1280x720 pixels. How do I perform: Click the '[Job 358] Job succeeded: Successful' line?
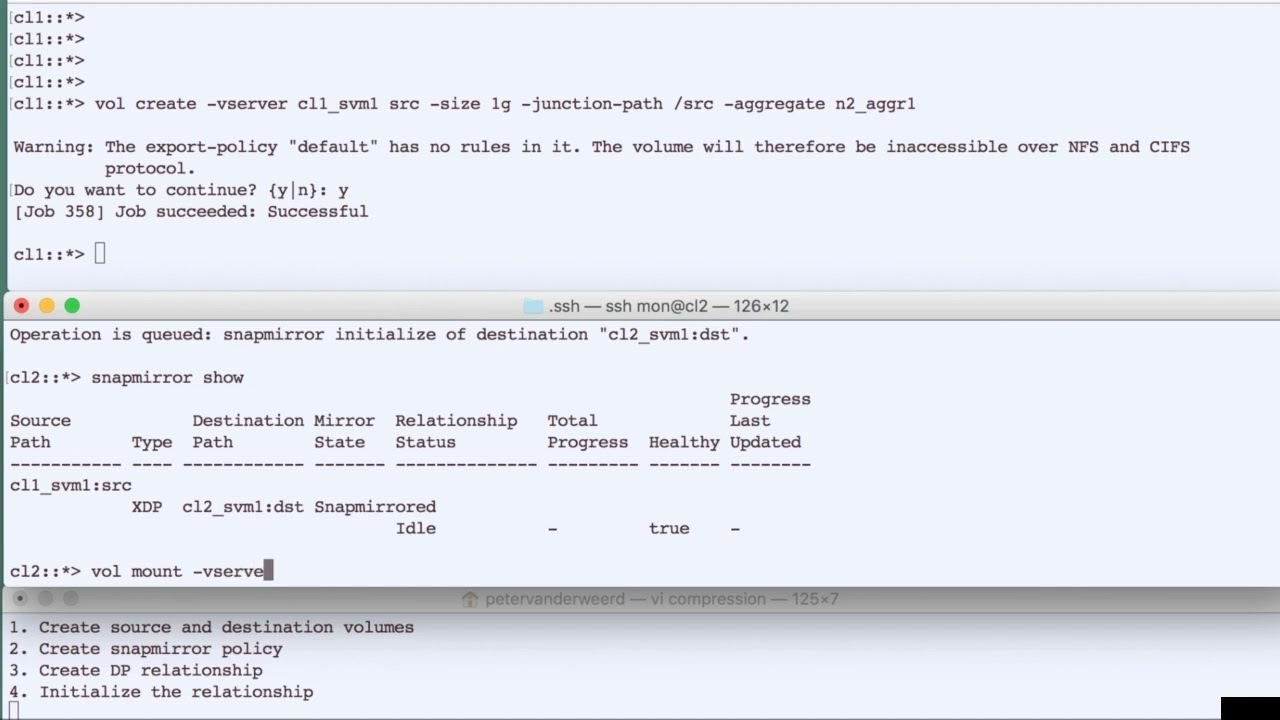(x=191, y=211)
